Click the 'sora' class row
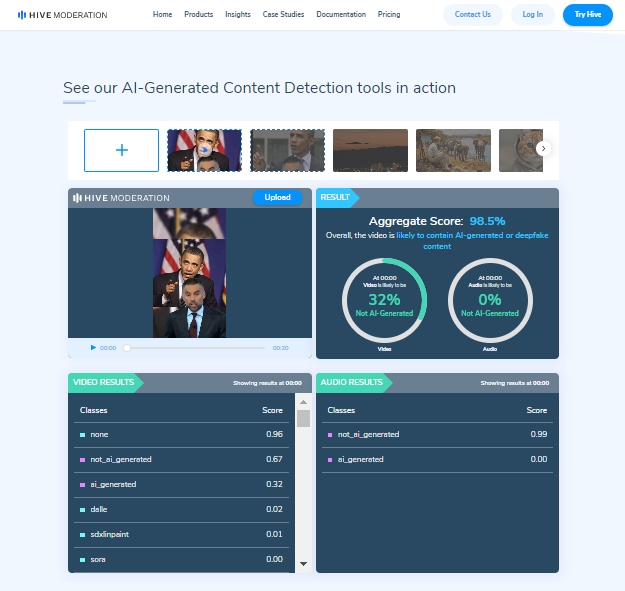Image resolution: width=625 pixels, height=591 pixels. (x=181, y=560)
